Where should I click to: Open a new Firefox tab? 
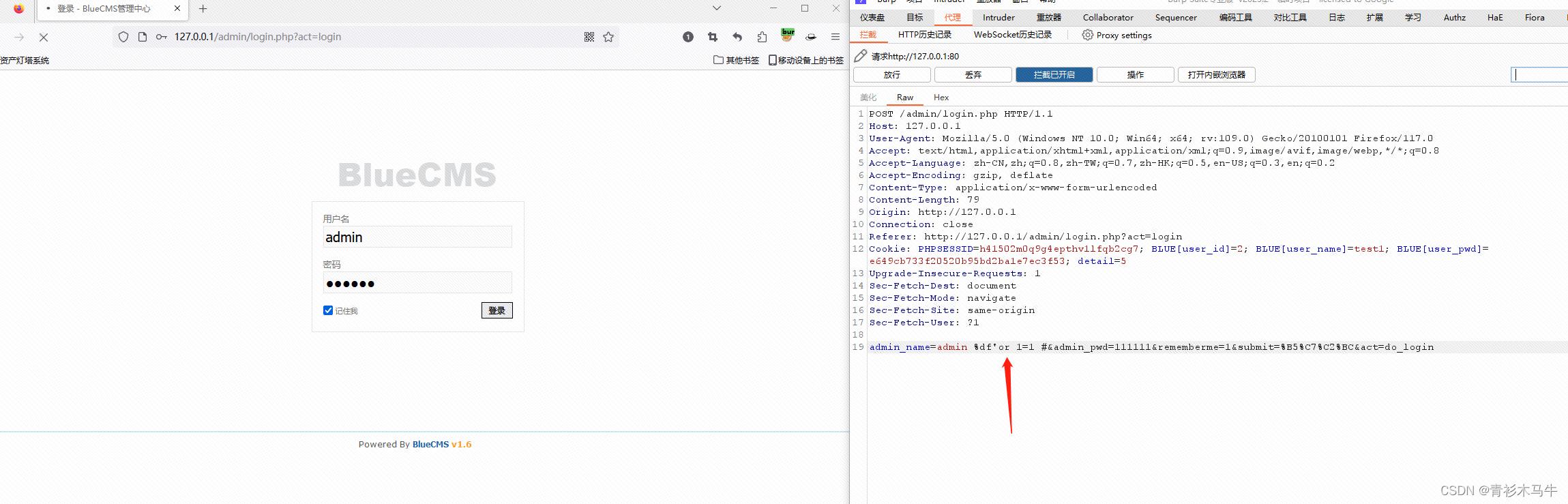(203, 9)
